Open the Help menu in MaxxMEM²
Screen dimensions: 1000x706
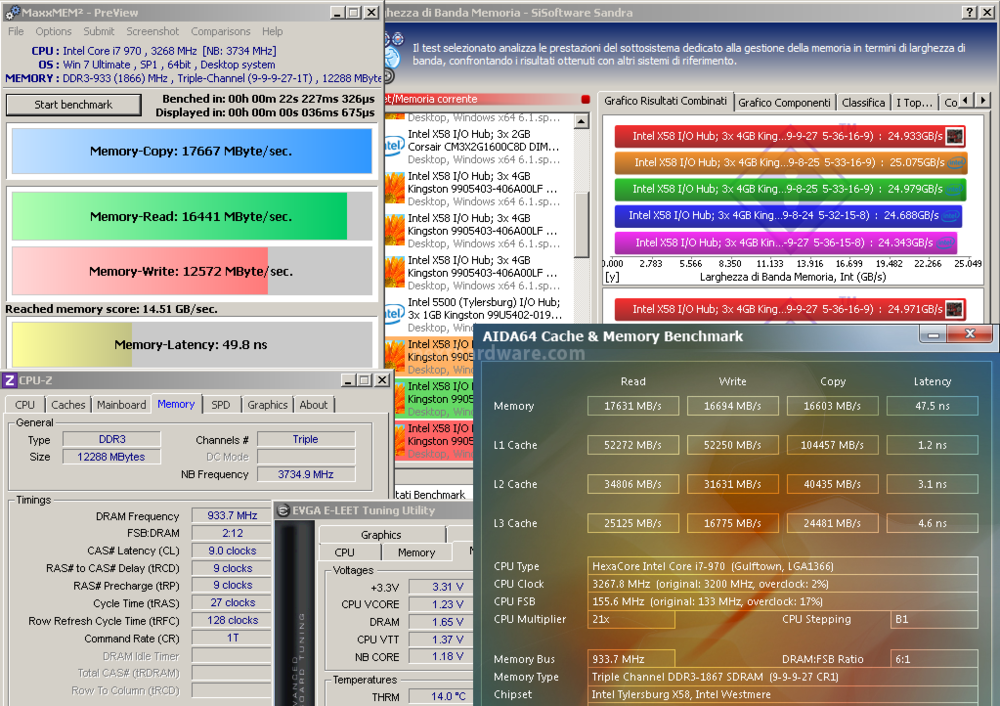pyautogui.click(x=272, y=31)
